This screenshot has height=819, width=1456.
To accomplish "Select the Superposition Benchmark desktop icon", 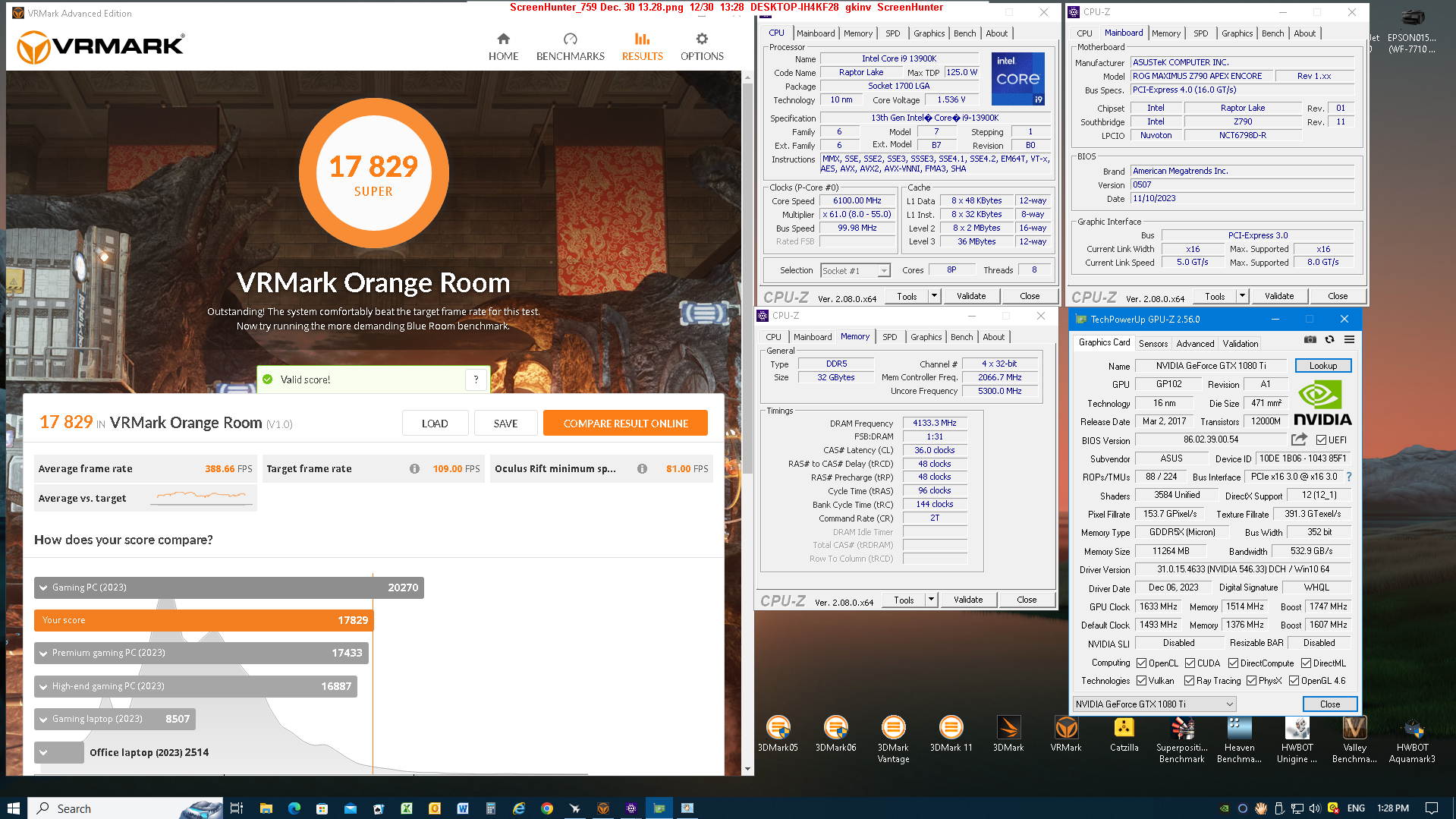I will click(1181, 739).
